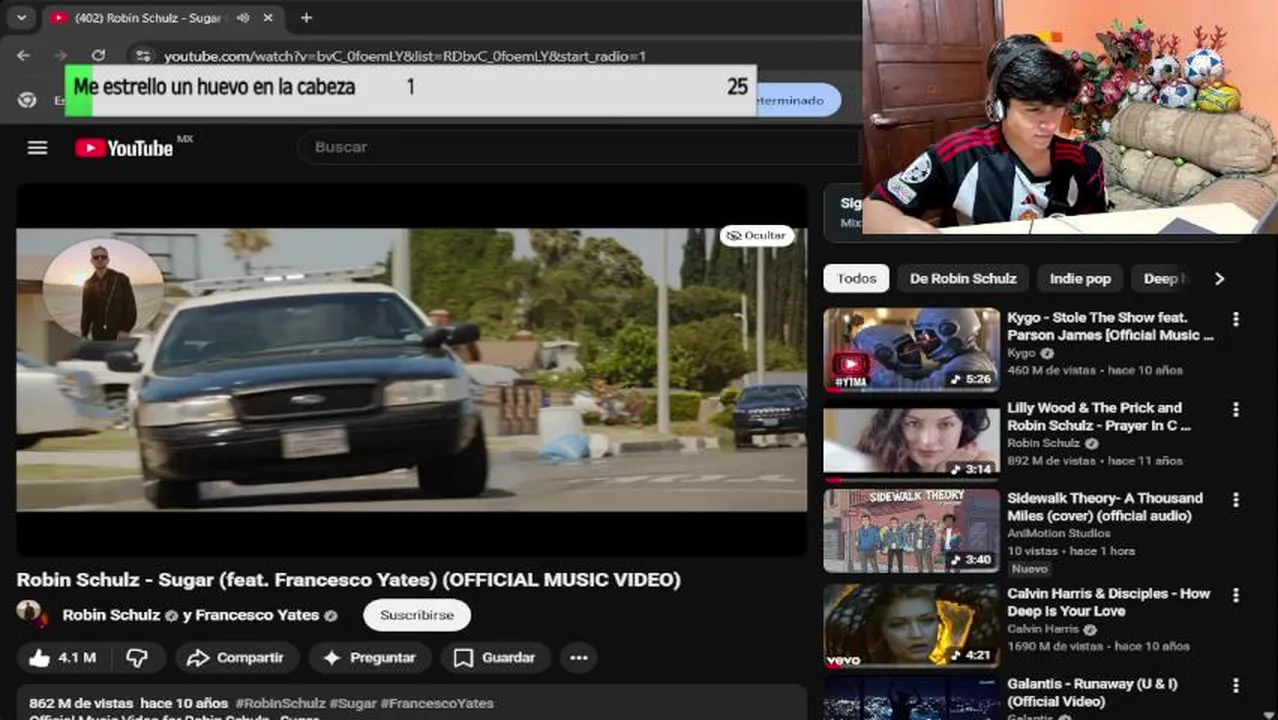Open the Robin Schulz channel name link
1278x720 pixels.
pos(111,615)
